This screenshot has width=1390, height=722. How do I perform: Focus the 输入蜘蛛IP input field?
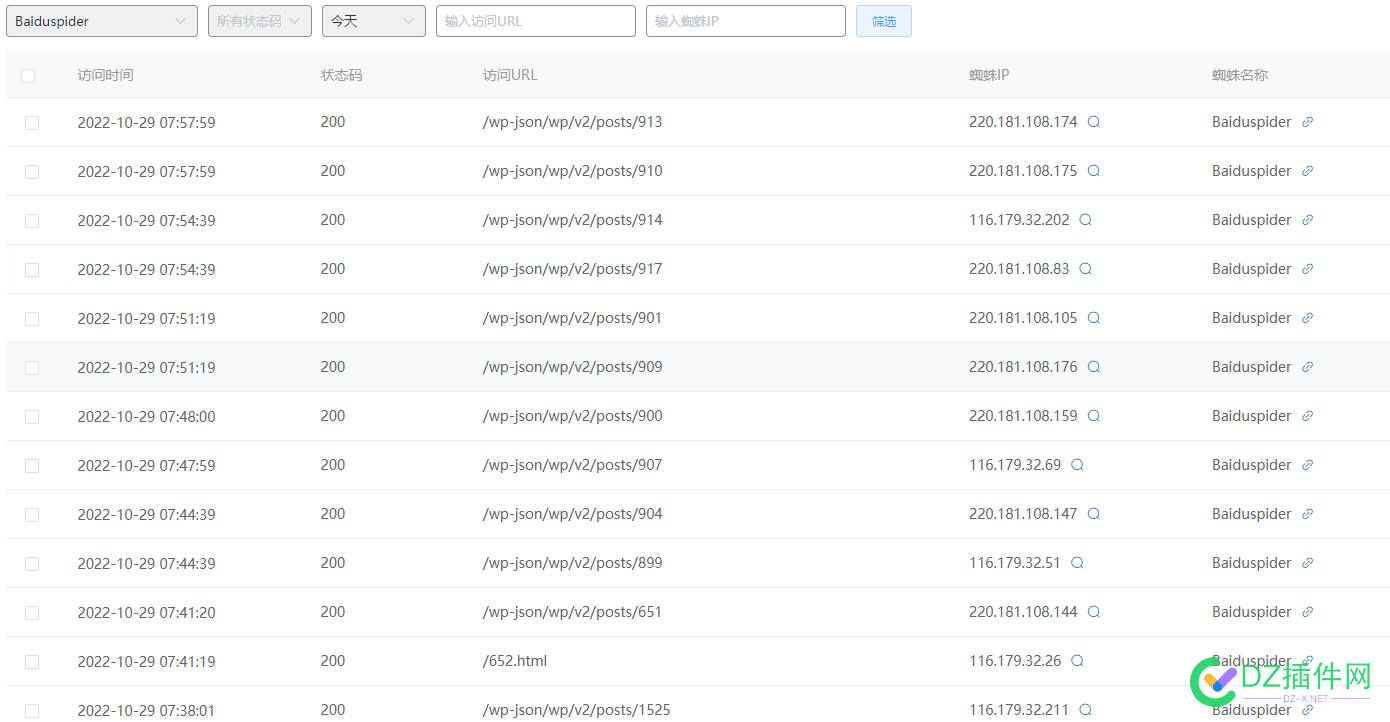tap(746, 21)
